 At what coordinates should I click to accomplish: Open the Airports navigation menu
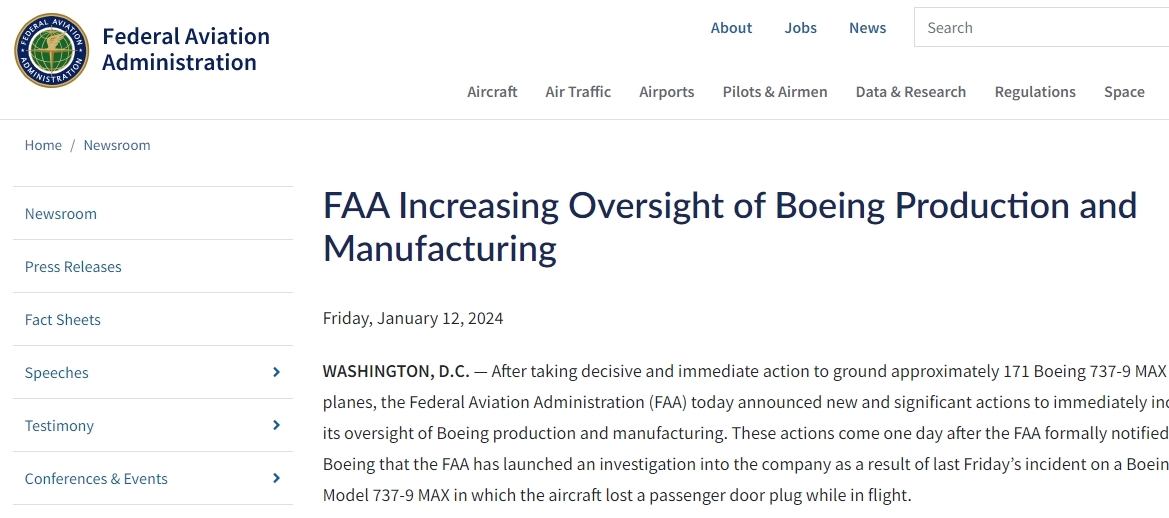[666, 92]
